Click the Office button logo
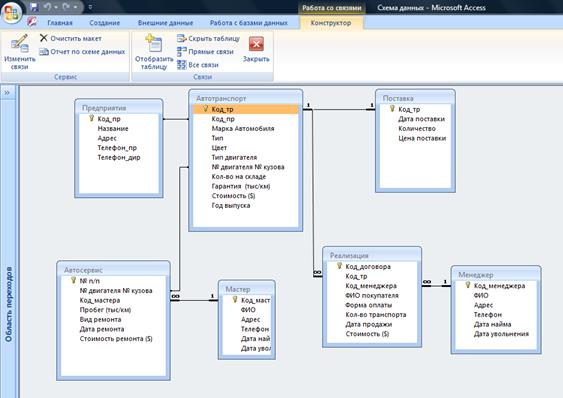Image resolution: width=563 pixels, height=398 pixels. (x=11, y=13)
